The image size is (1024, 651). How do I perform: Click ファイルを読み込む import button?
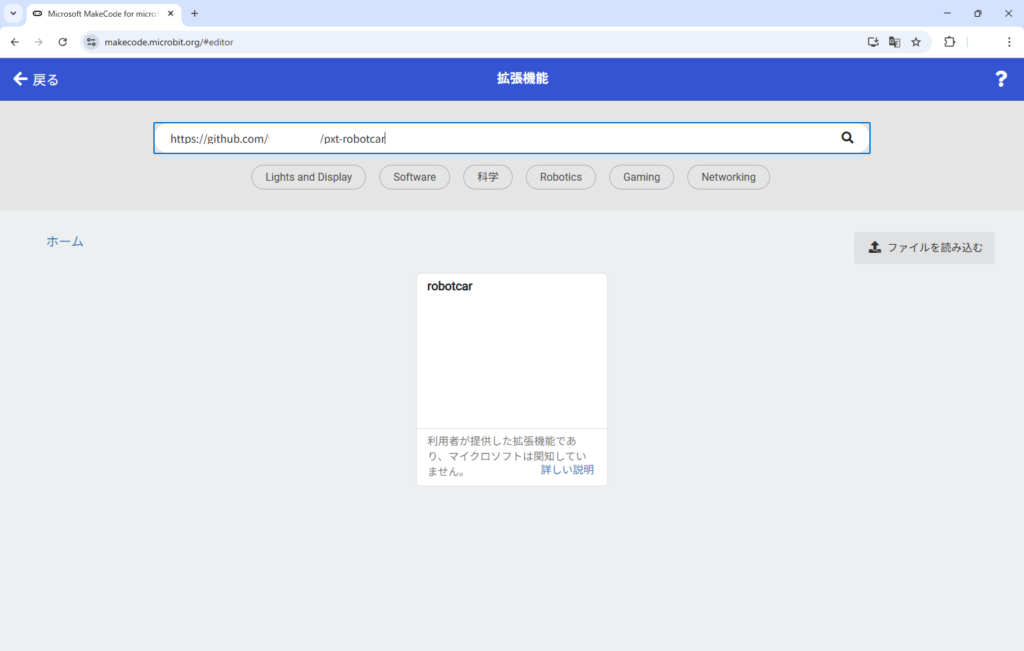(924, 247)
